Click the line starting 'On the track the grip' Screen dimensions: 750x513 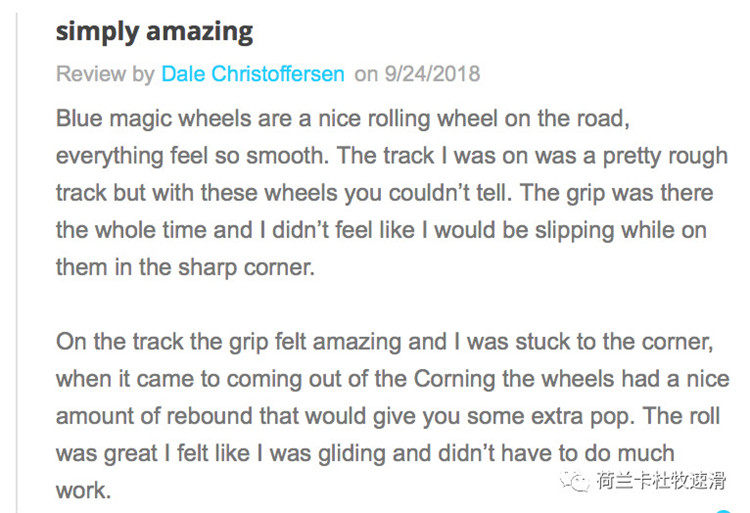tap(385, 342)
